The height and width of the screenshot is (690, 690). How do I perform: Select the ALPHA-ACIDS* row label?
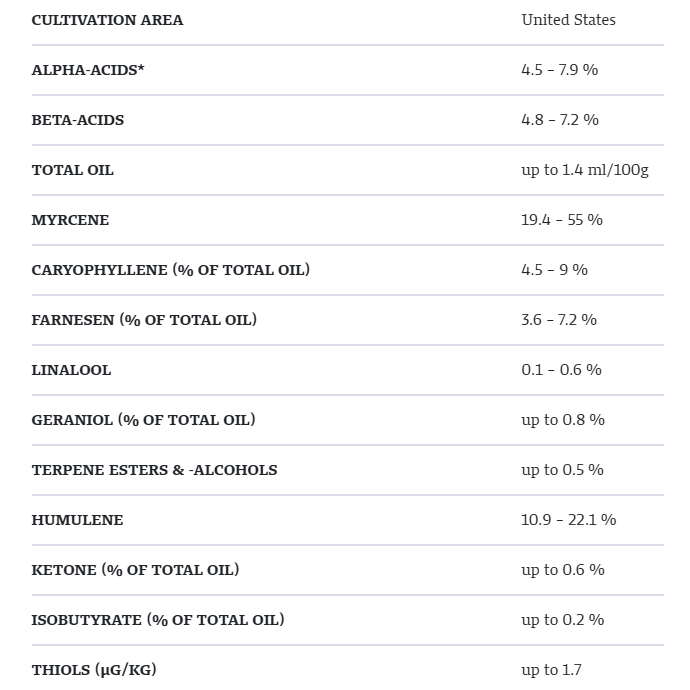pos(88,70)
